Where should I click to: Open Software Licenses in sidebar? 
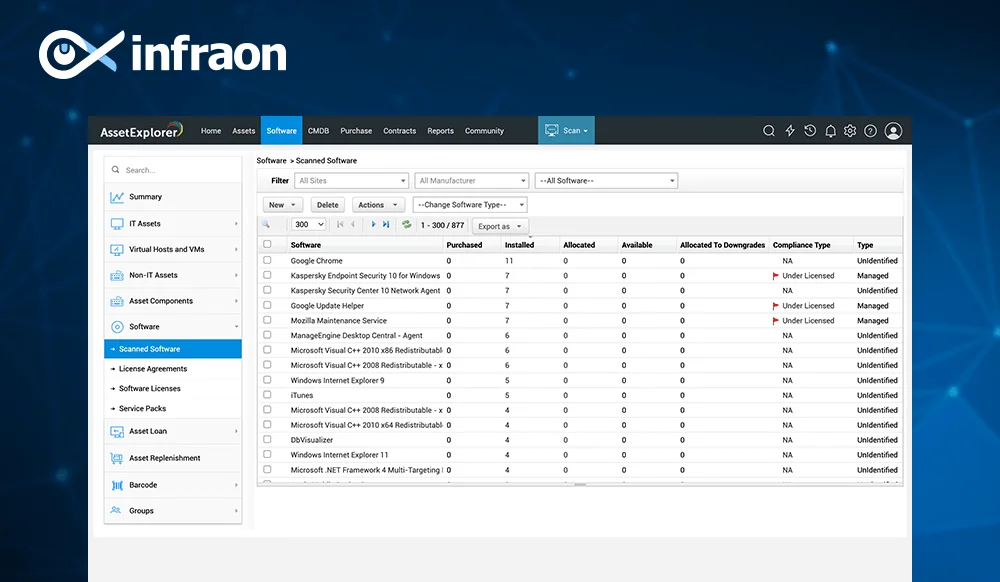pyautogui.click(x=150, y=388)
